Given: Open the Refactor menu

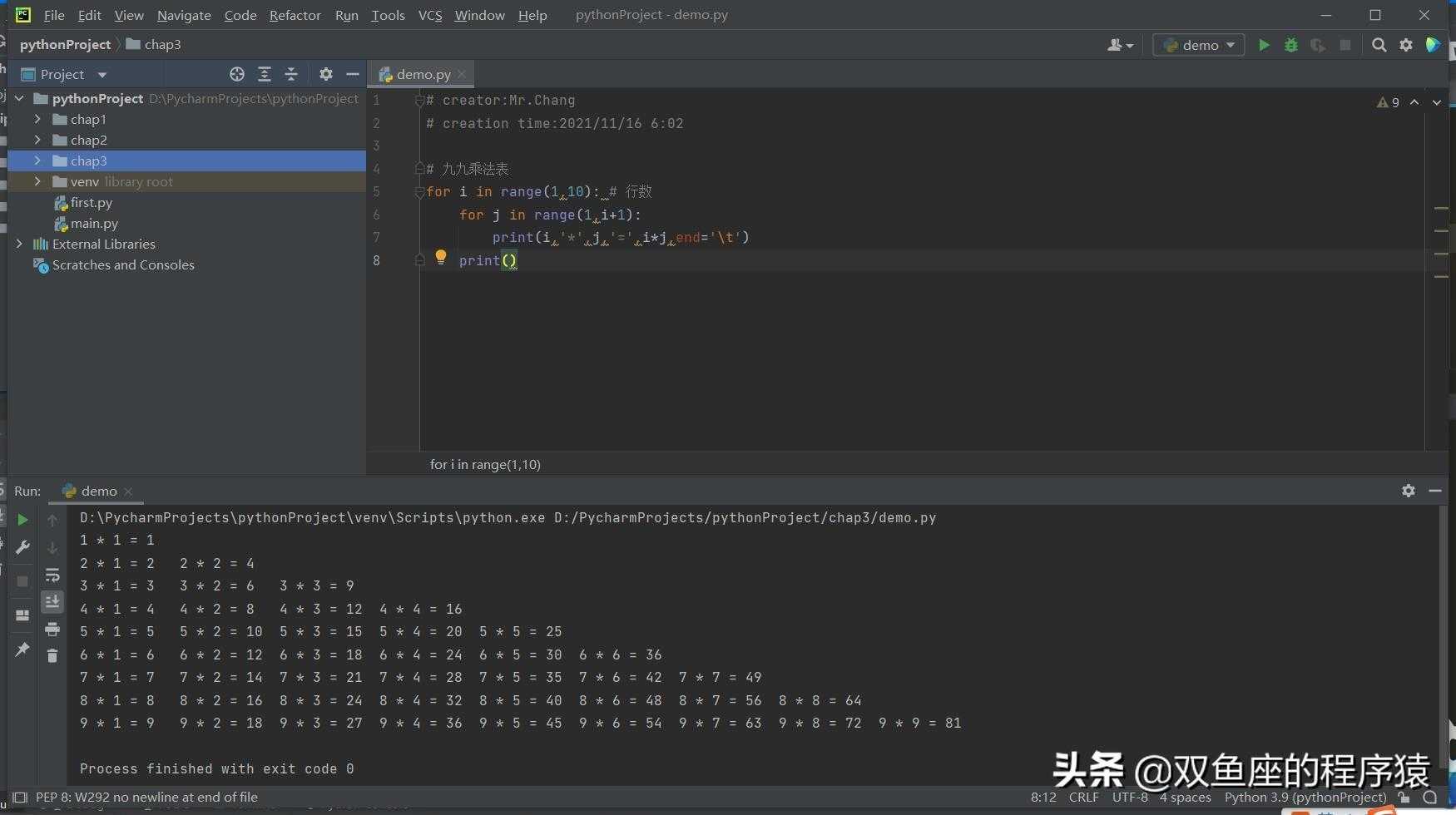Looking at the screenshot, I should [x=295, y=15].
